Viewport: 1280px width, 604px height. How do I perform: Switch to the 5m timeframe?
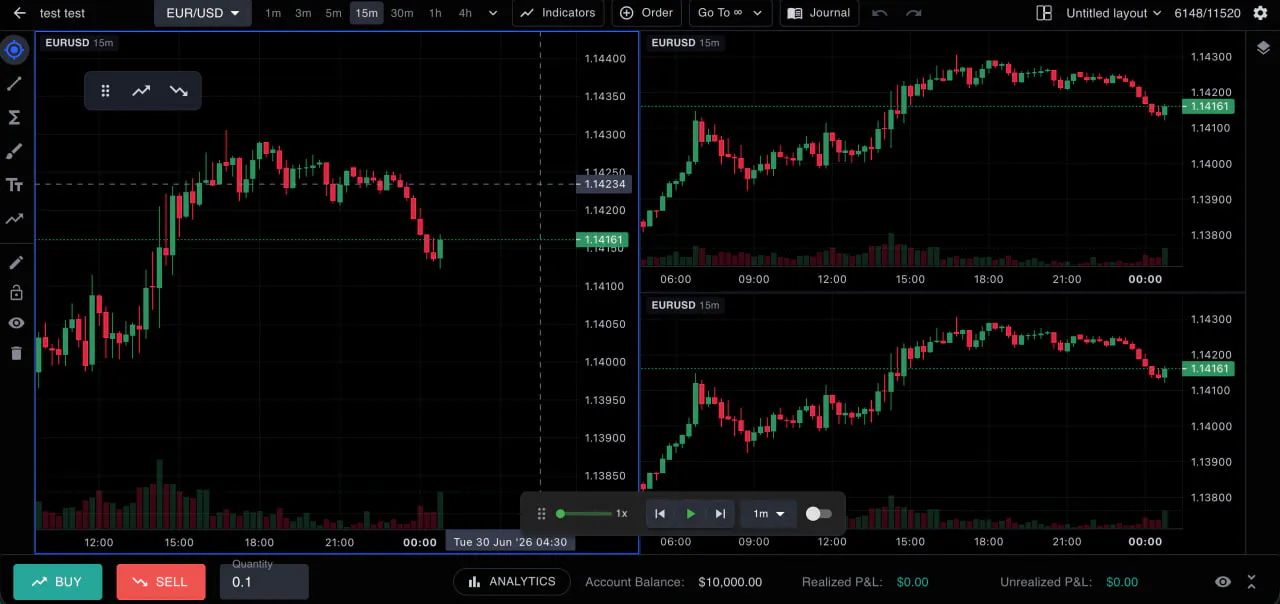[333, 13]
